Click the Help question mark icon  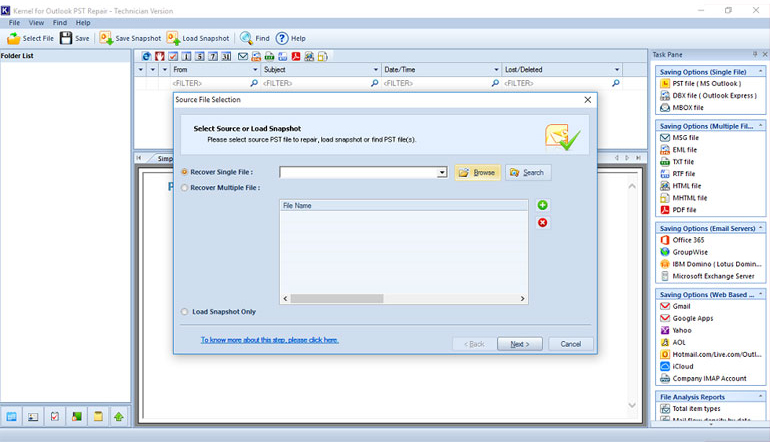coord(282,38)
